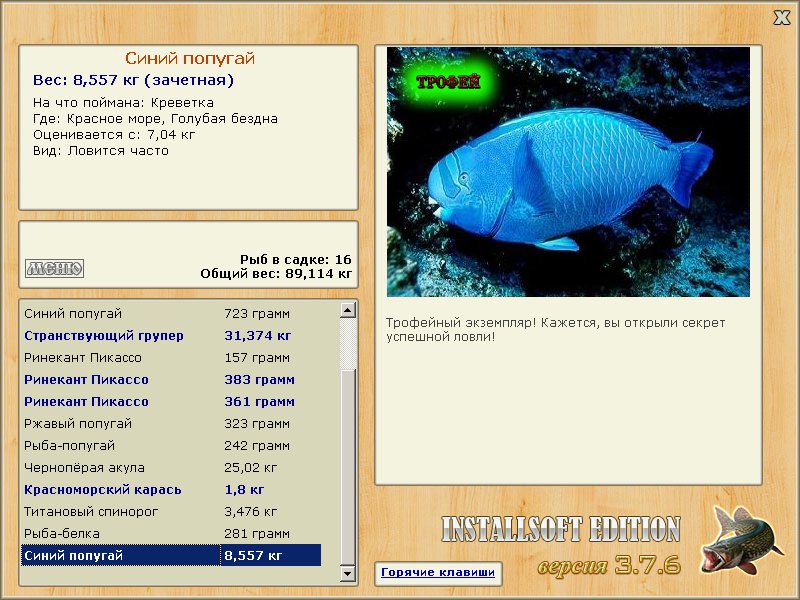The image size is (800, 600).
Task: Open the Горячие клавиши link
Action: click(438, 572)
